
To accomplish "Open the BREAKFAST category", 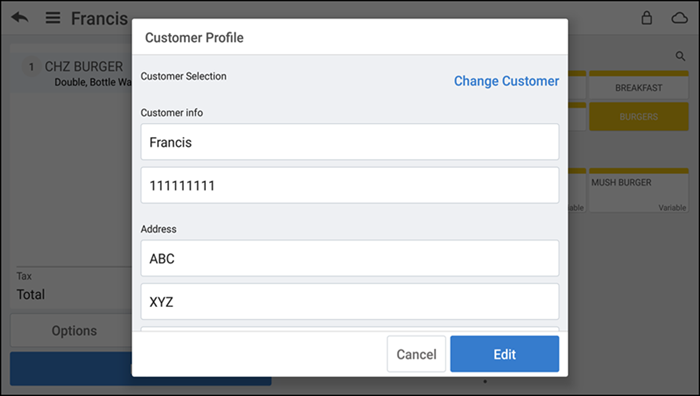I will (638, 85).
